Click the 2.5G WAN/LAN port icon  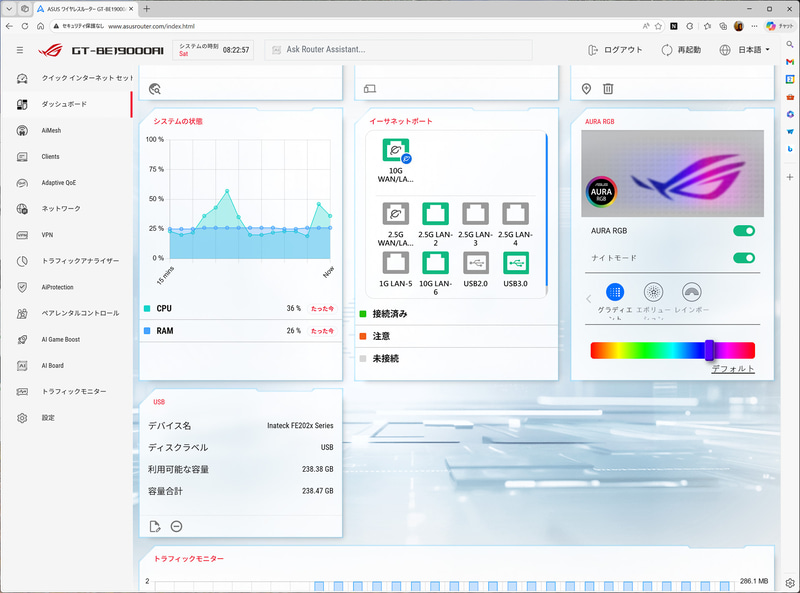[x=395, y=214]
